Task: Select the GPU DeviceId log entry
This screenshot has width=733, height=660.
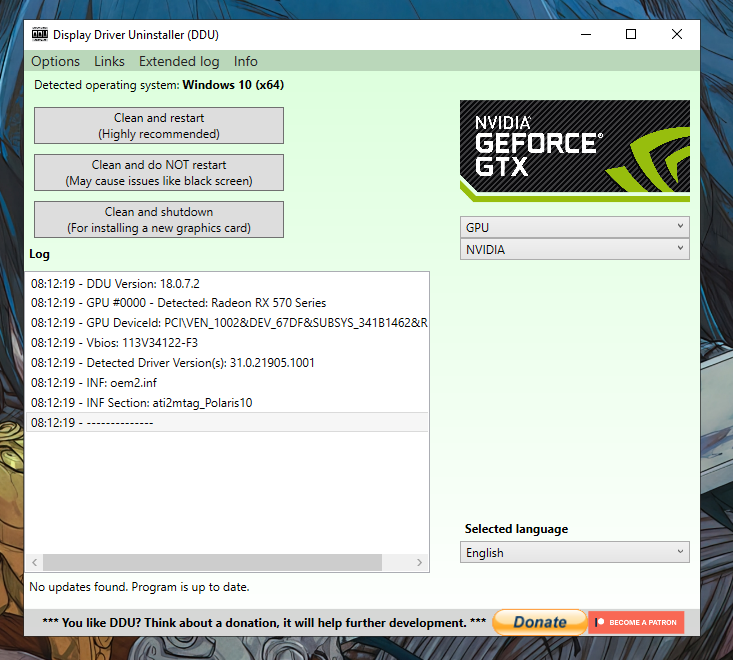Action: click(228, 323)
